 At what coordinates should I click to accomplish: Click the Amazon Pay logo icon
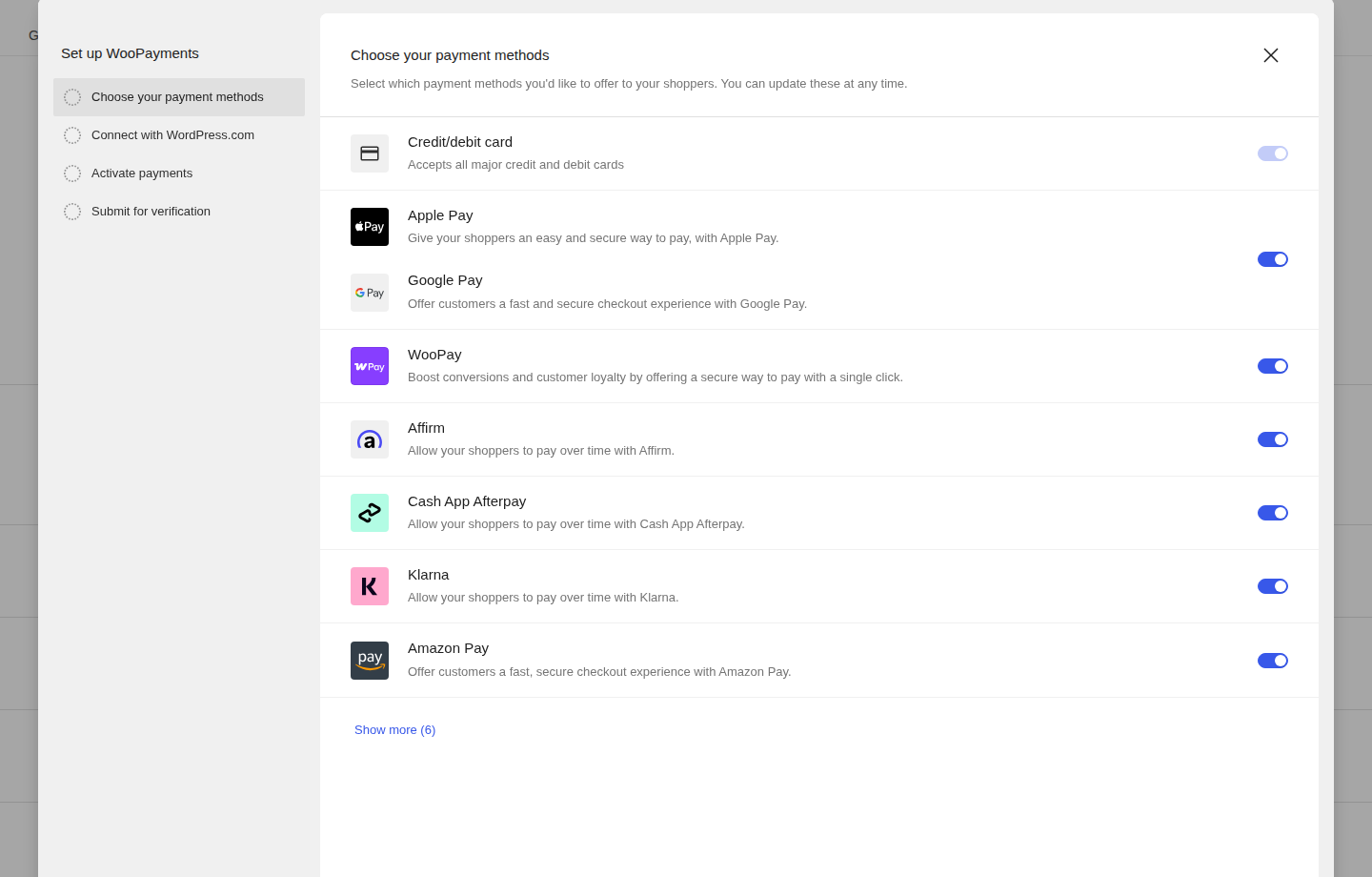370,661
